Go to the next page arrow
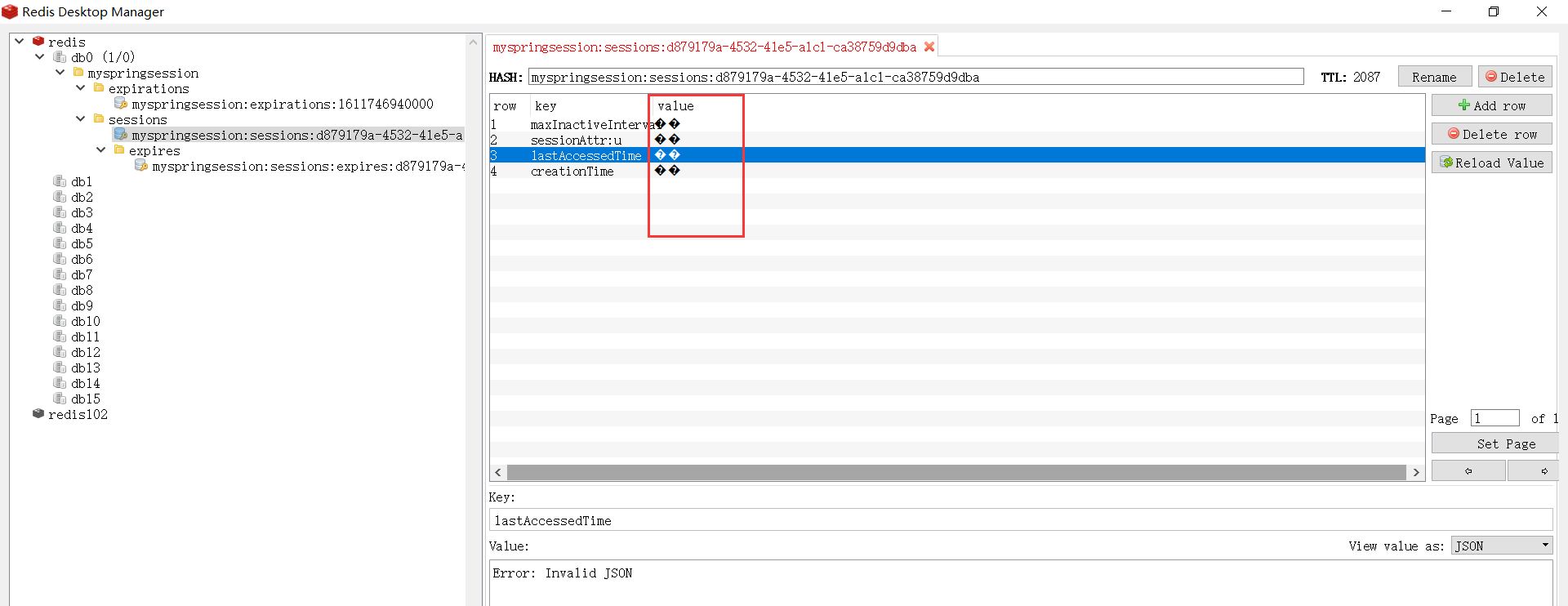Image resolution: width=1568 pixels, height=606 pixels. click(1533, 471)
